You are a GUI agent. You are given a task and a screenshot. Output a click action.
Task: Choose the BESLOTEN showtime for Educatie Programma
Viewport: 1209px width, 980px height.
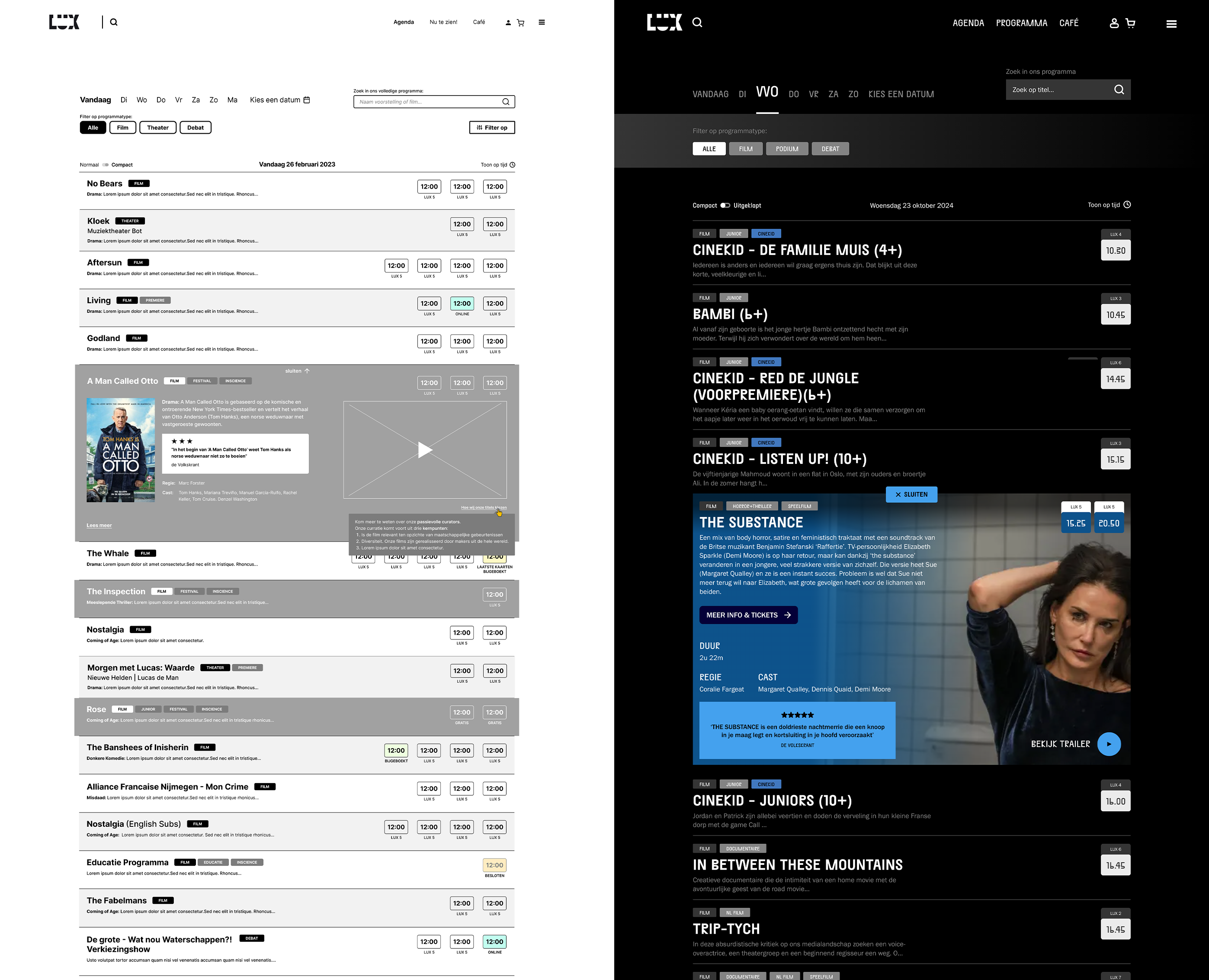point(494,865)
